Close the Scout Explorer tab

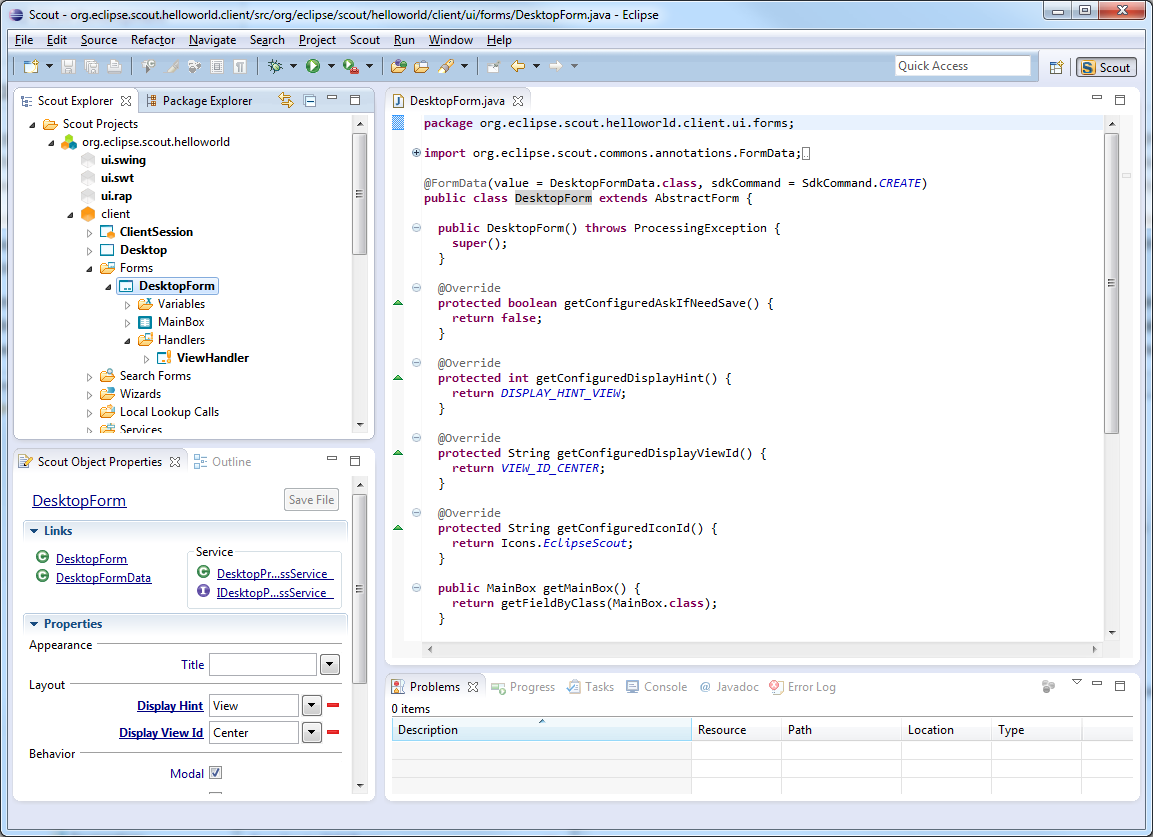pyautogui.click(x=126, y=101)
